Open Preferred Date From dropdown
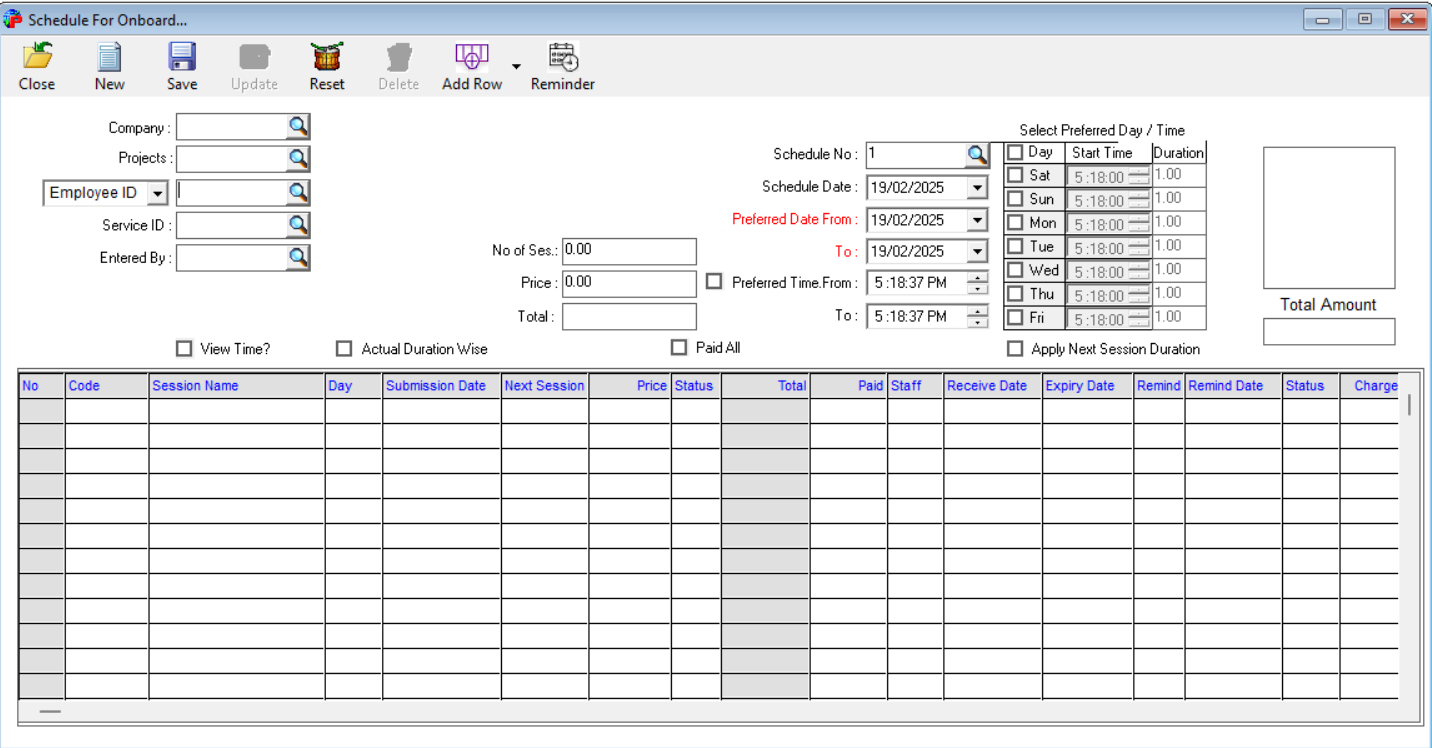This screenshot has width=1432, height=748. tap(977, 219)
